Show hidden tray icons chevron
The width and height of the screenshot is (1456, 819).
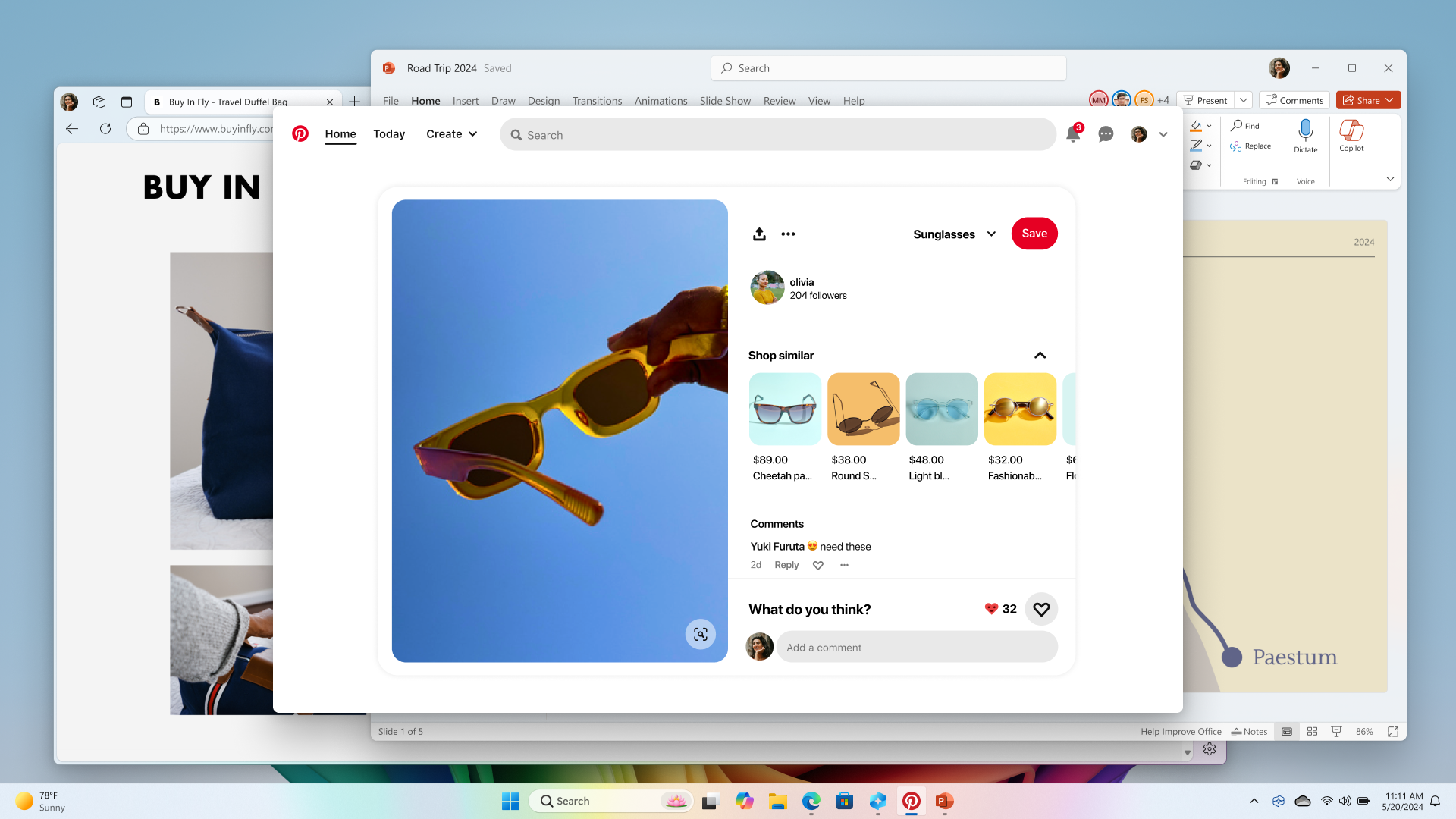coord(1254,801)
